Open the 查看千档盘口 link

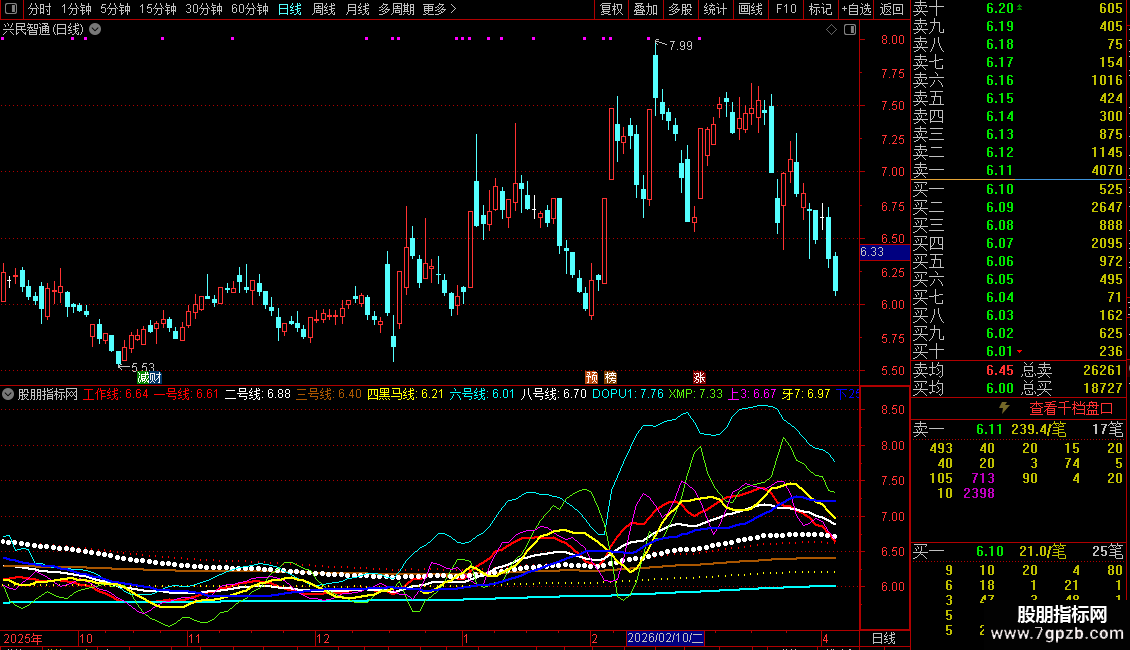(1071, 408)
